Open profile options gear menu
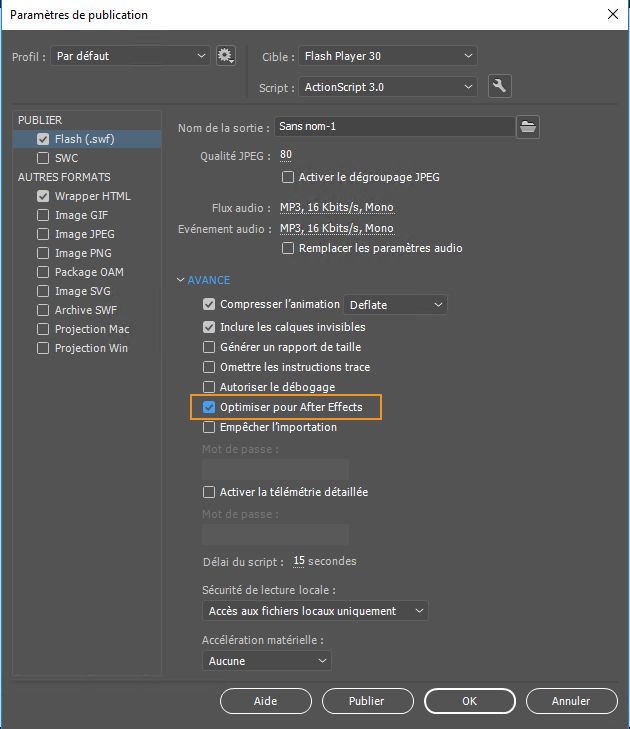 (225, 56)
